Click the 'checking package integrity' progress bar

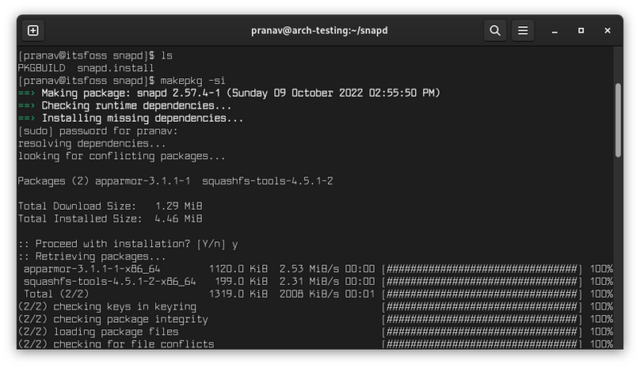point(482,319)
